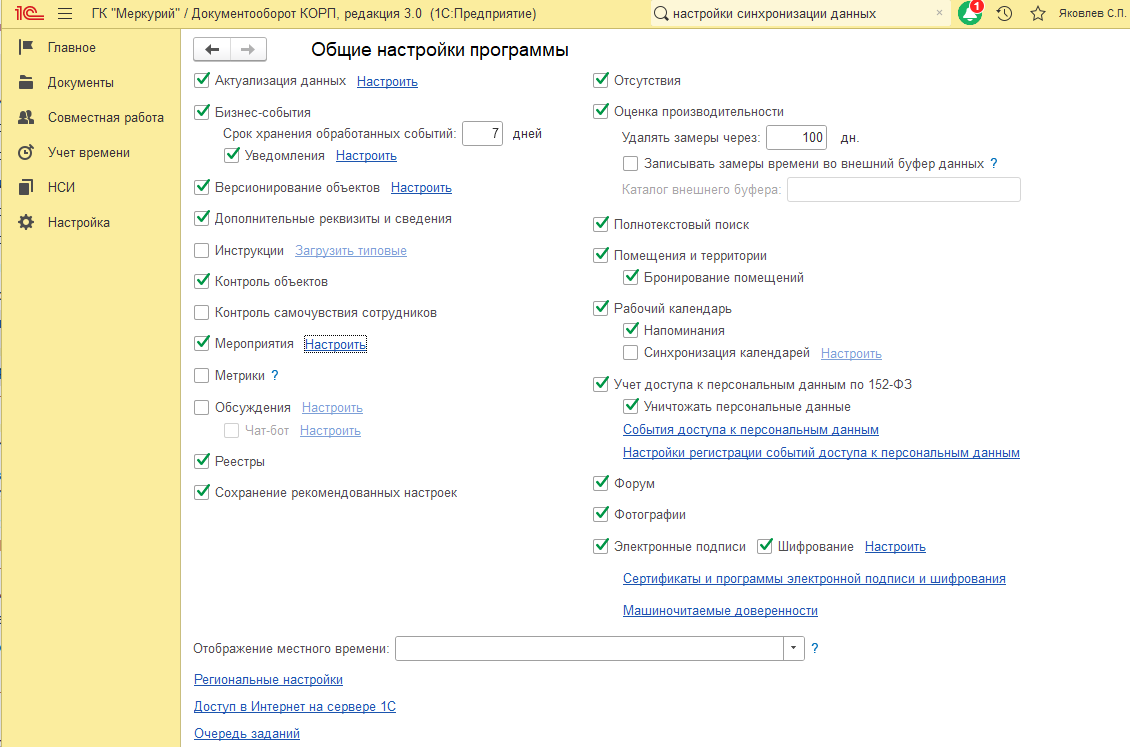Click the Документы folder icon

click(26, 82)
